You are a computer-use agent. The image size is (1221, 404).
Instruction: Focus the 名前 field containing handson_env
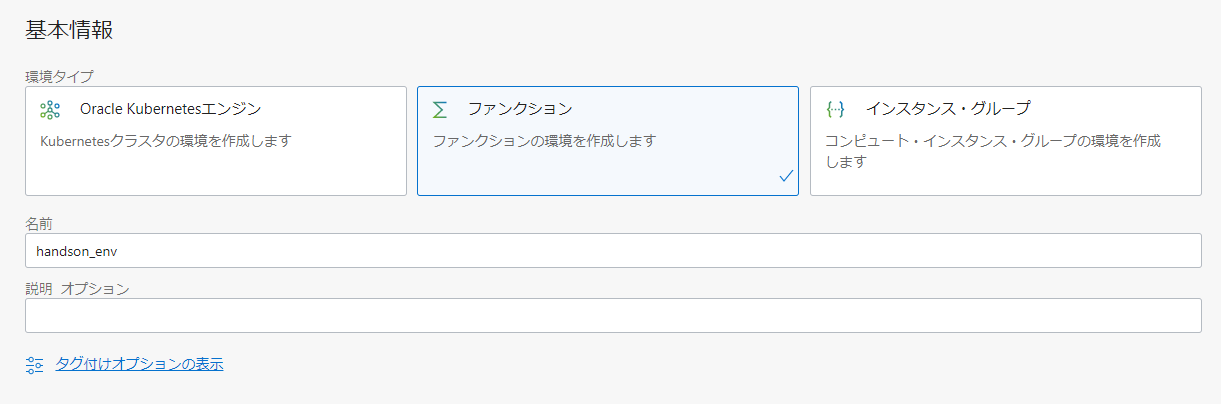(613, 251)
